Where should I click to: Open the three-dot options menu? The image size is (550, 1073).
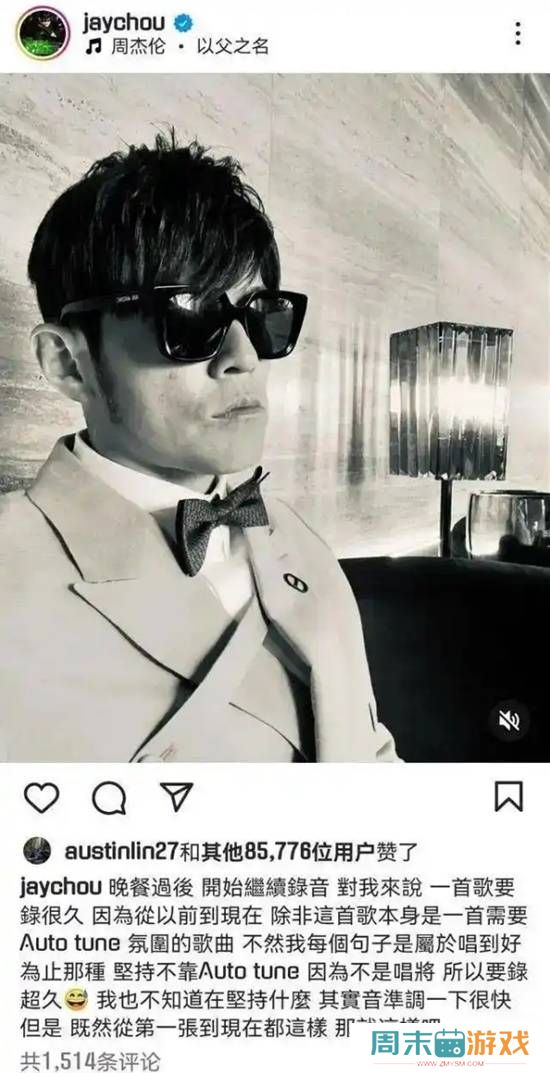[x=518, y=33]
